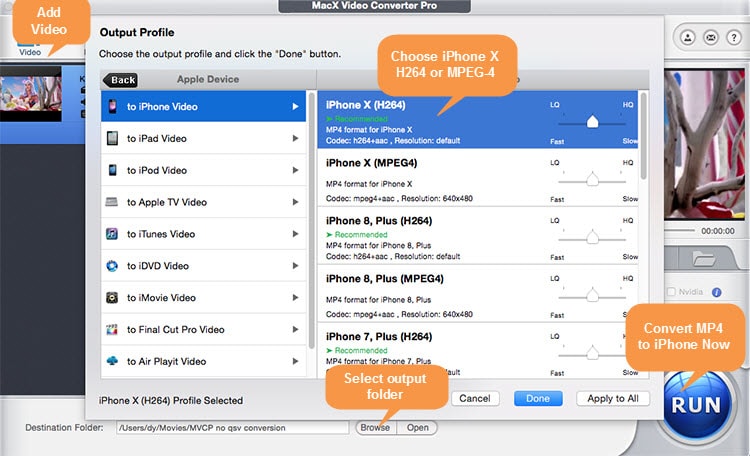Open the user account icon in top-right toolbar
The height and width of the screenshot is (456, 750).
click(x=687, y=37)
